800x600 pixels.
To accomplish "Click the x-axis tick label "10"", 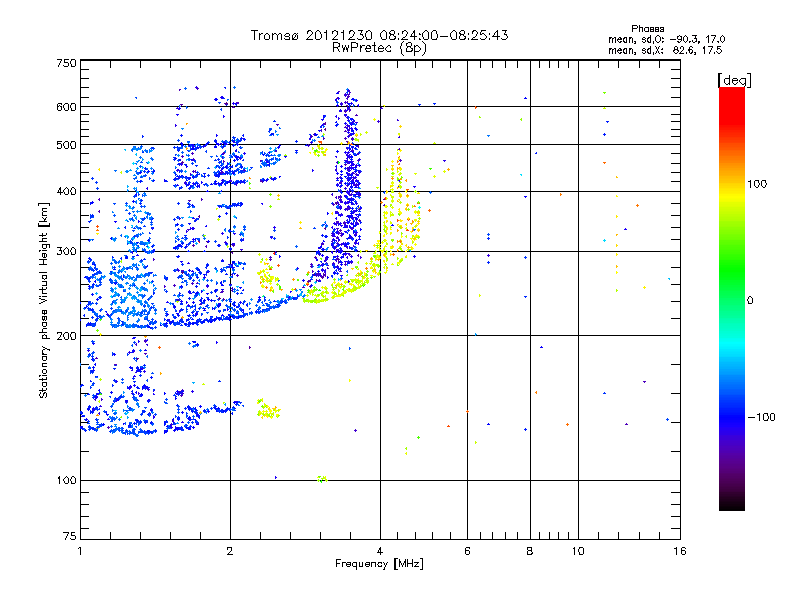I will point(578,551).
